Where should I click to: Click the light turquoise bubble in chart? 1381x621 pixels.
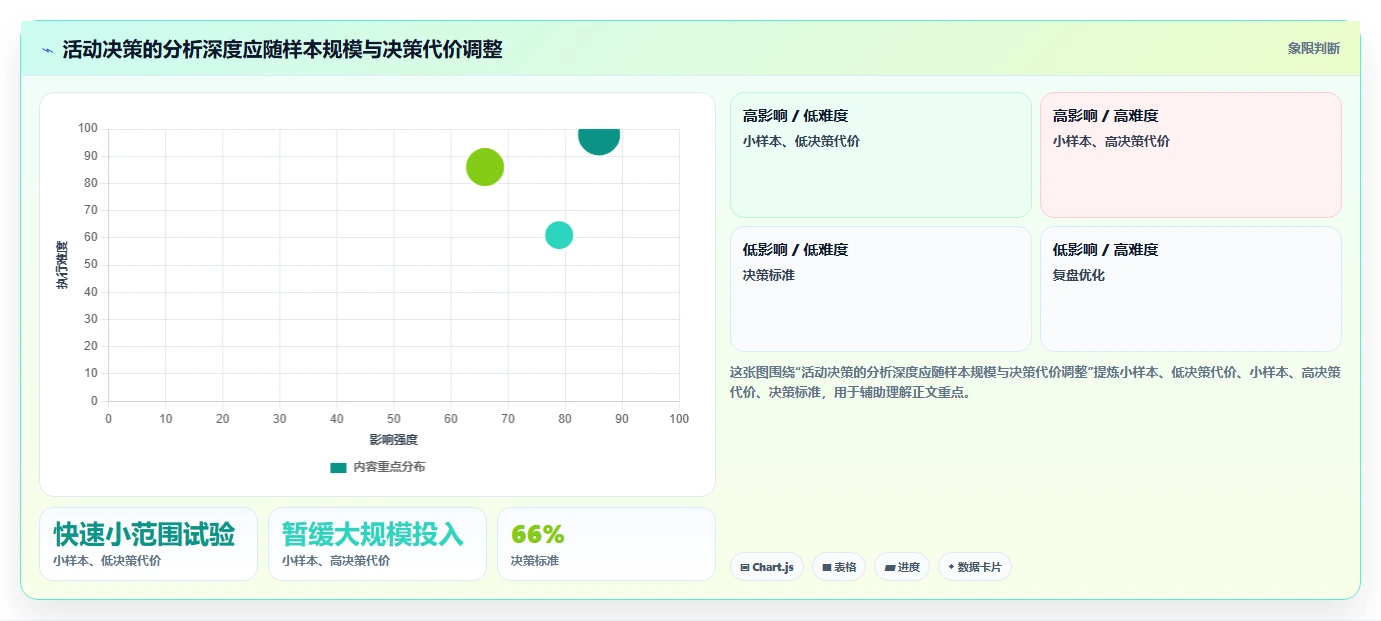coord(559,235)
